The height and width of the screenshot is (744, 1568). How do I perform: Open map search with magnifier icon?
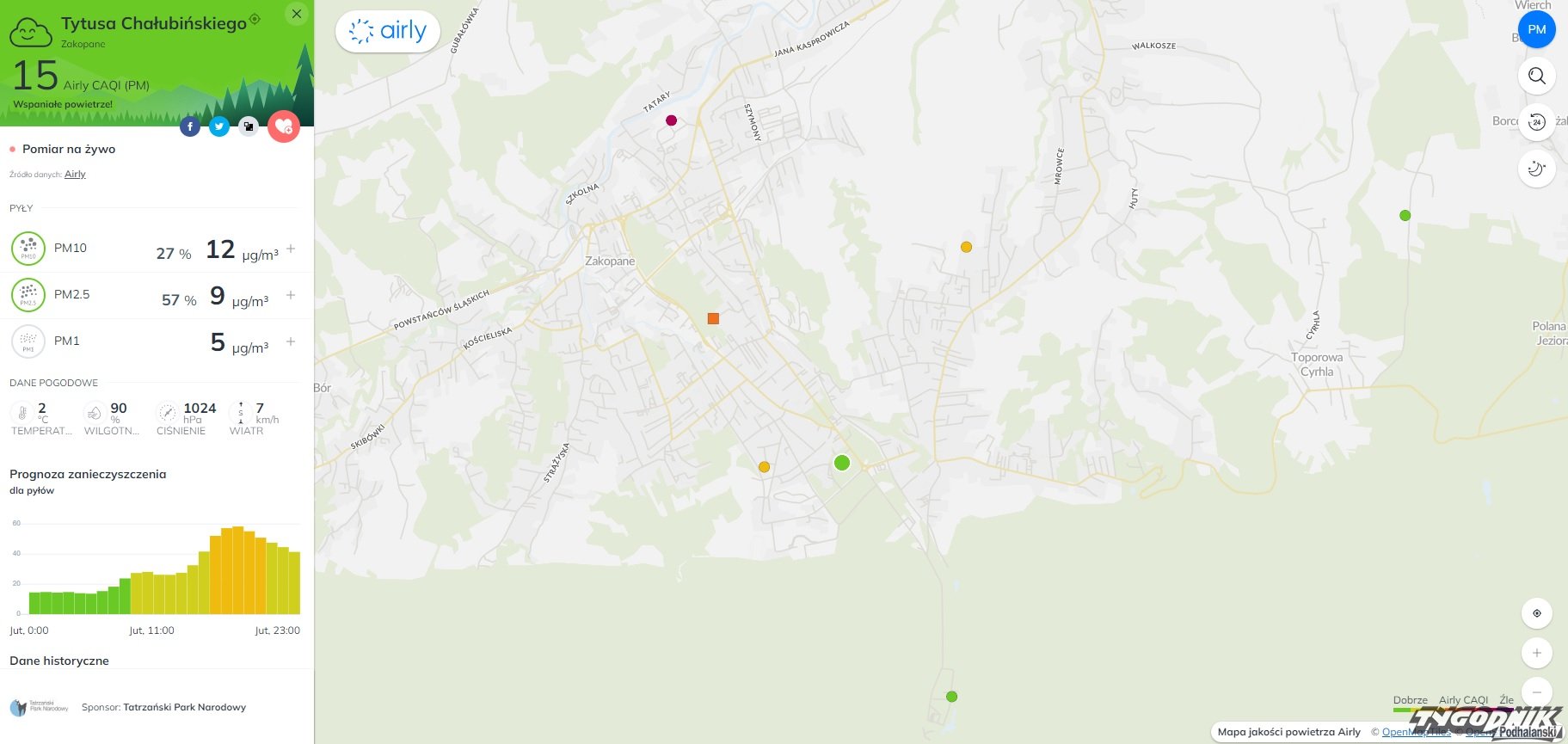1536,76
